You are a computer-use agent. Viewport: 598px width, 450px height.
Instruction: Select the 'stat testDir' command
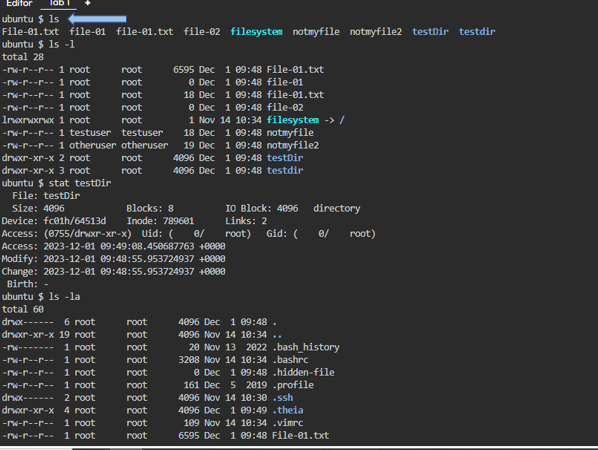(80, 183)
